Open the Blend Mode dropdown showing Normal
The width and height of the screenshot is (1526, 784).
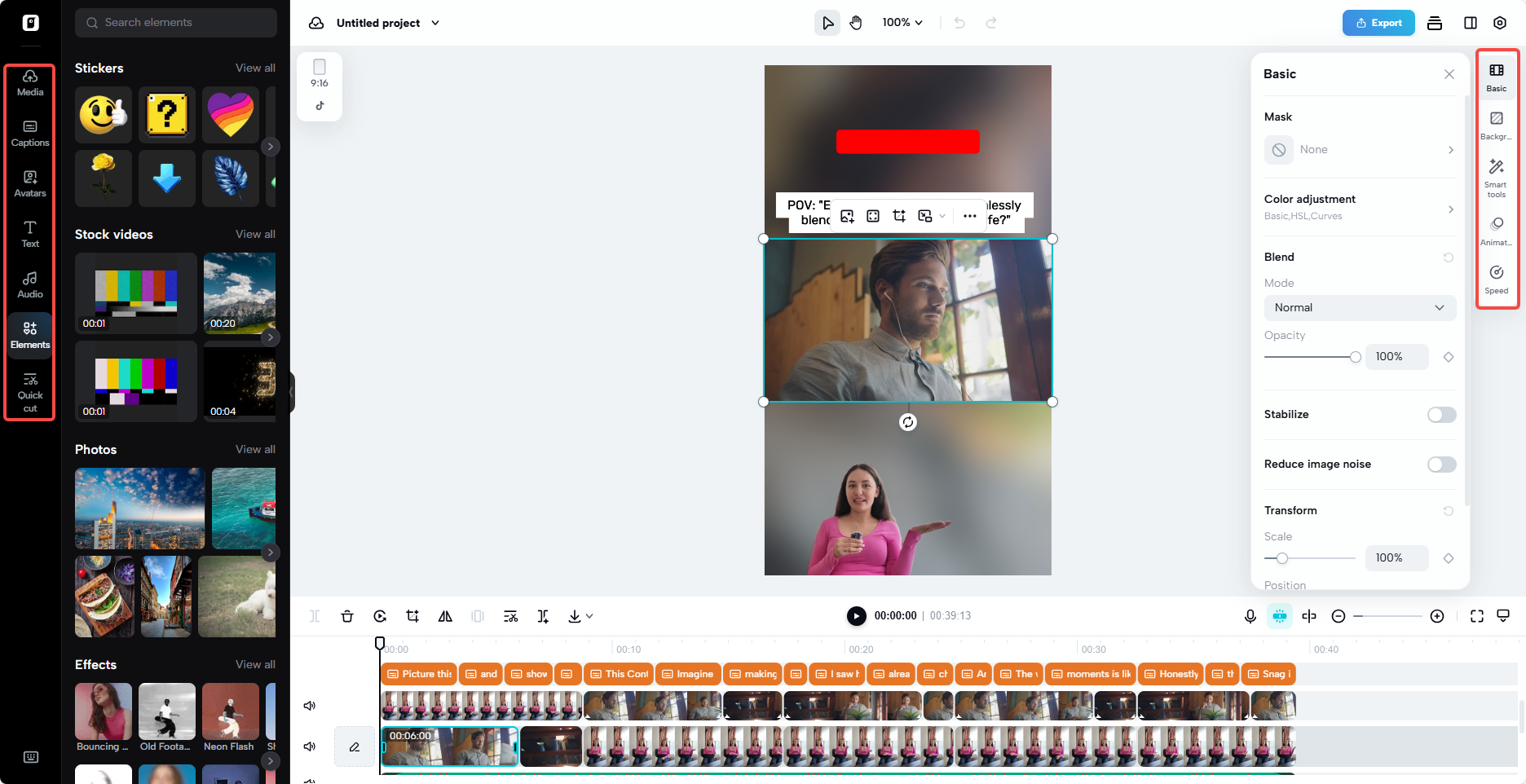click(1359, 307)
